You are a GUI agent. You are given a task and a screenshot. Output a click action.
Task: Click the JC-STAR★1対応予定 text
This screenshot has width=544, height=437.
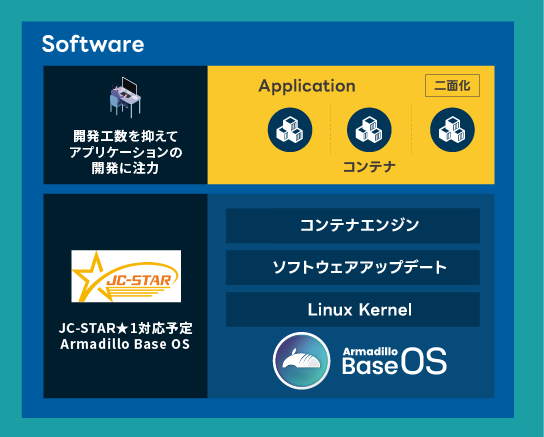126,328
